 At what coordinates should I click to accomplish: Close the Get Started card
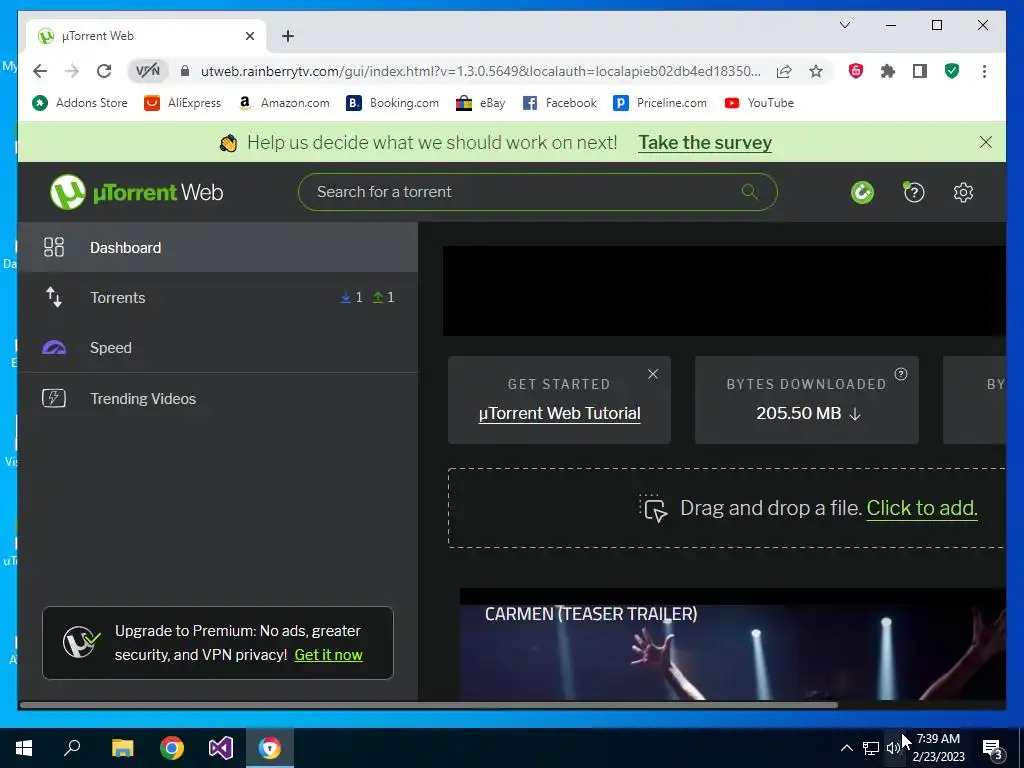pos(653,374)
